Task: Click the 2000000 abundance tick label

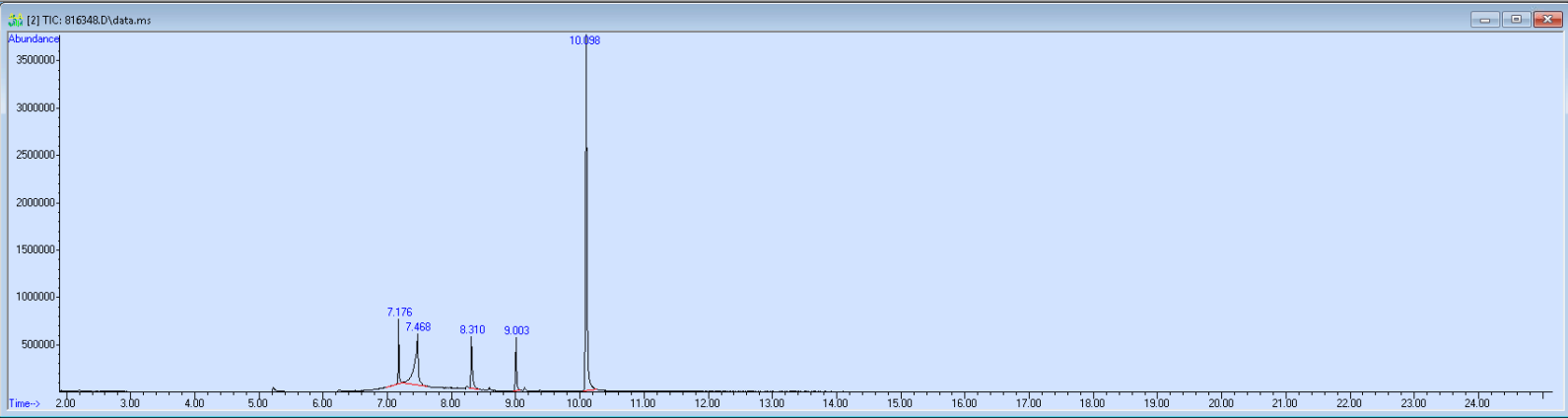Action: 34,203
